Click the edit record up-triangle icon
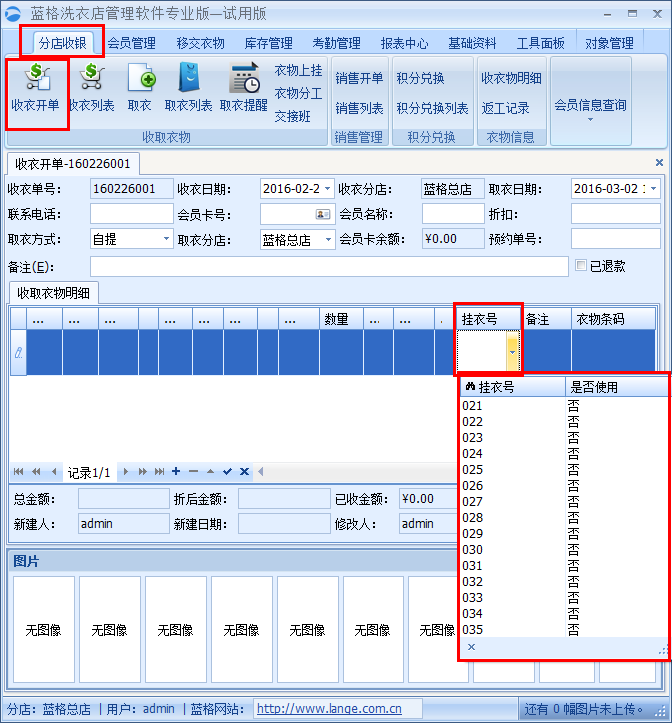672x723 pixels. (x=210, y=471)
